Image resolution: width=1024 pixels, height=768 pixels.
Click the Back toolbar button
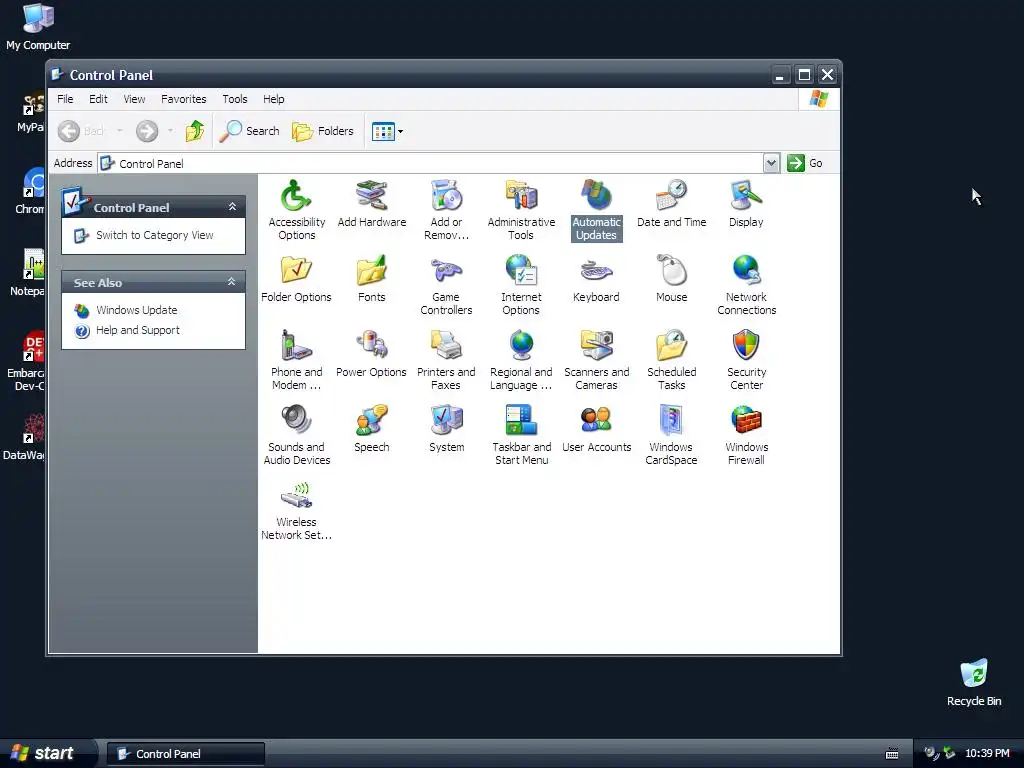(81, 131)
